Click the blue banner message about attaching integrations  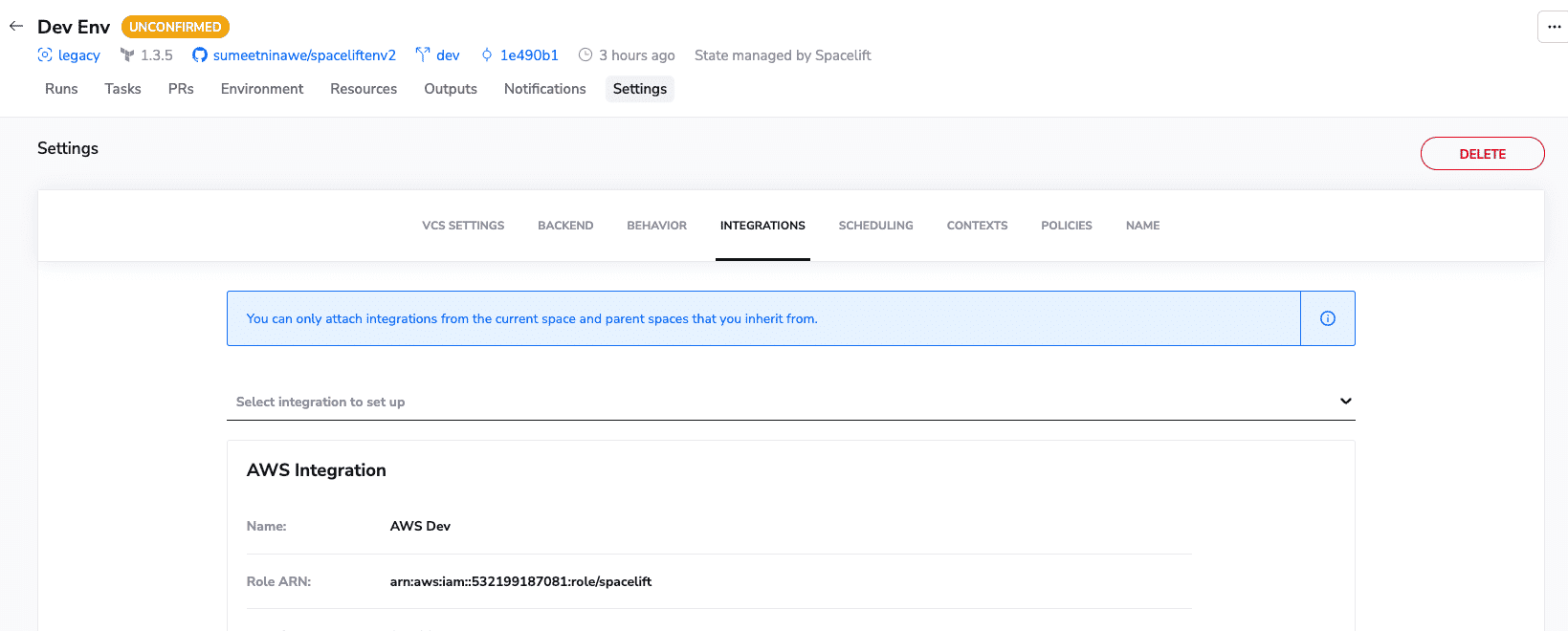[532, 318]
